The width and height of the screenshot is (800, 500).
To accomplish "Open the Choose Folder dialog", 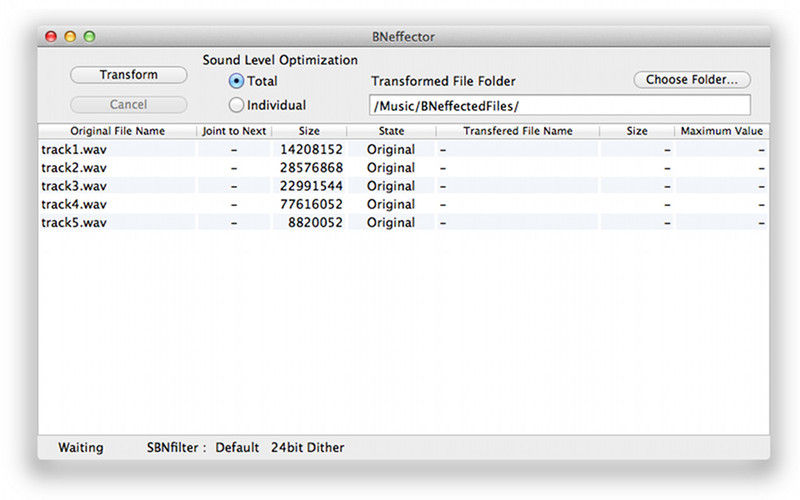I will coord(692,80).
